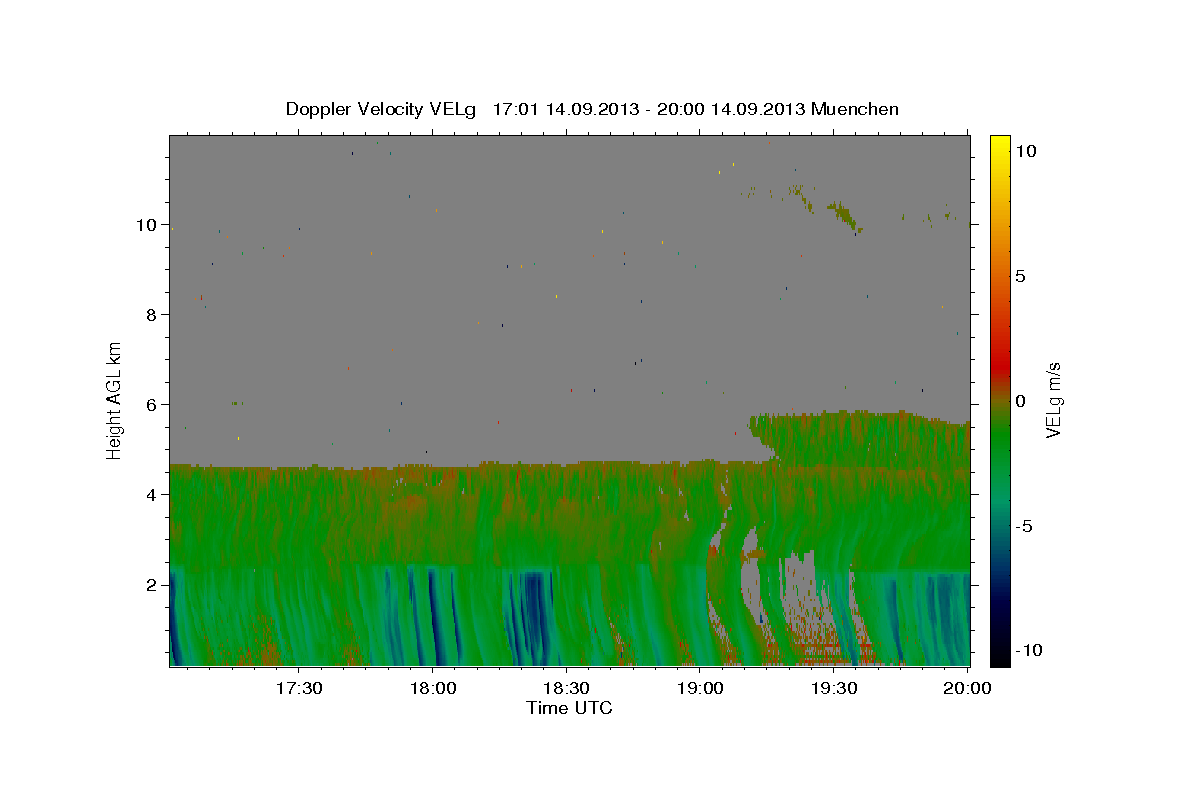Click the height axis label 2
The width and height of the screenshot is (1200, 800).
151,585
